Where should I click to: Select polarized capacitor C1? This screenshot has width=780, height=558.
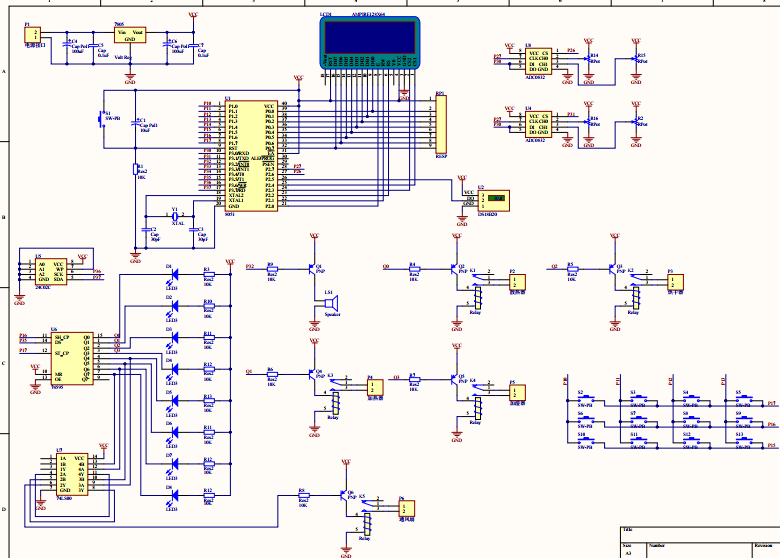click(x=135, y=122)
